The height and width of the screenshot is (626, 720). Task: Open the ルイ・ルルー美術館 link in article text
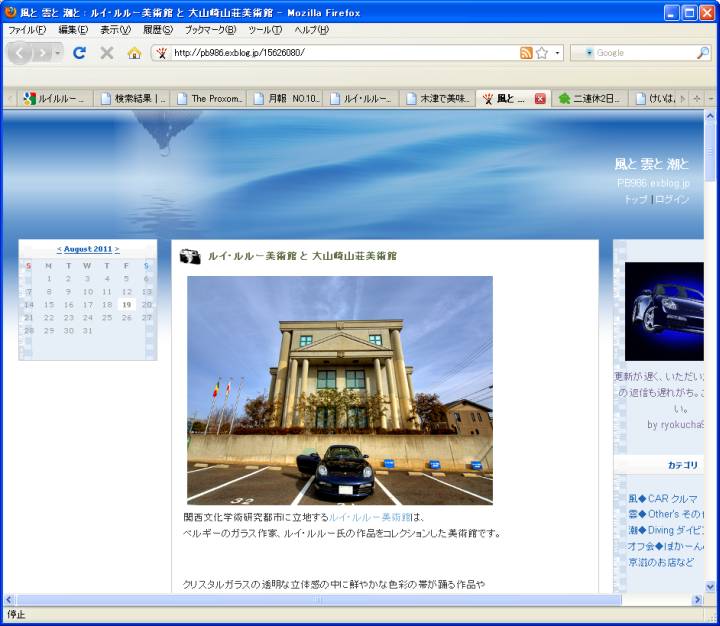point(370,518)
